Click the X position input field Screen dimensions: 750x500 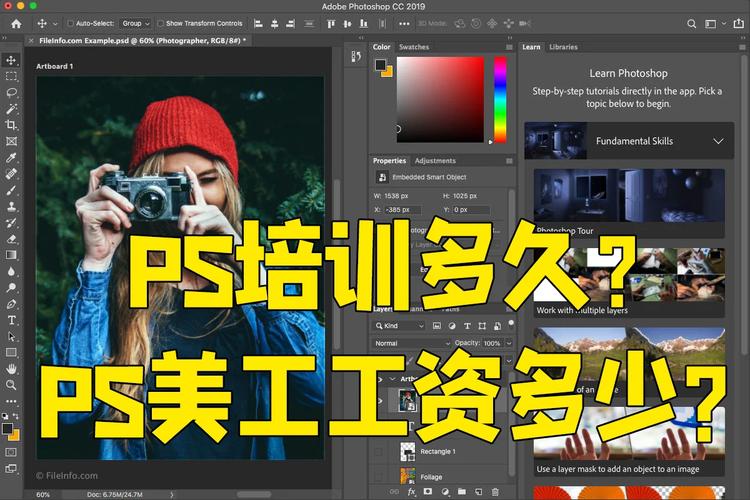(403, 210)
